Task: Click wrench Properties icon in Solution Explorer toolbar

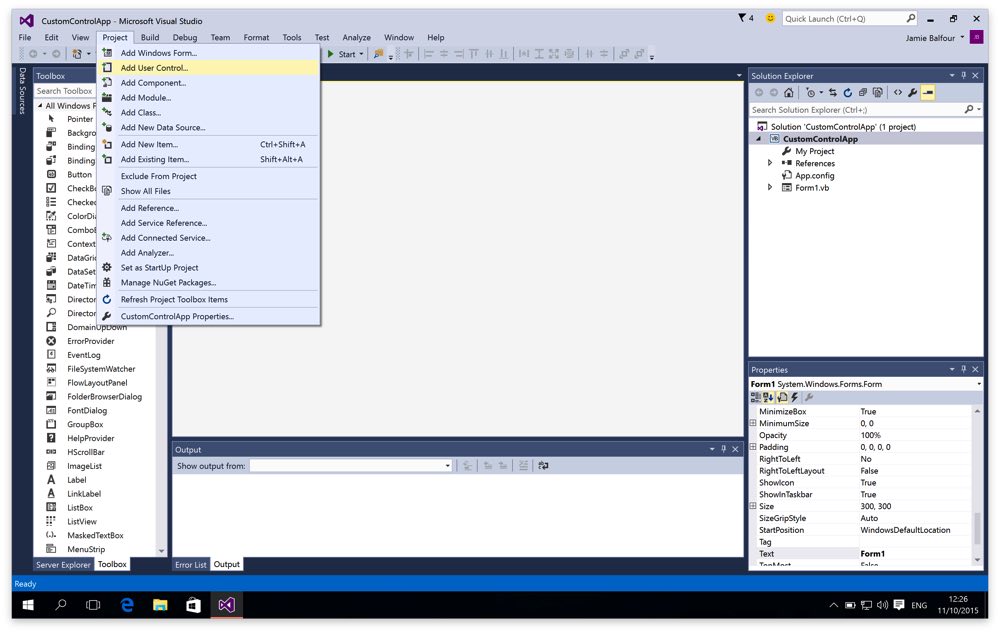Action: (x=913, y=92)
